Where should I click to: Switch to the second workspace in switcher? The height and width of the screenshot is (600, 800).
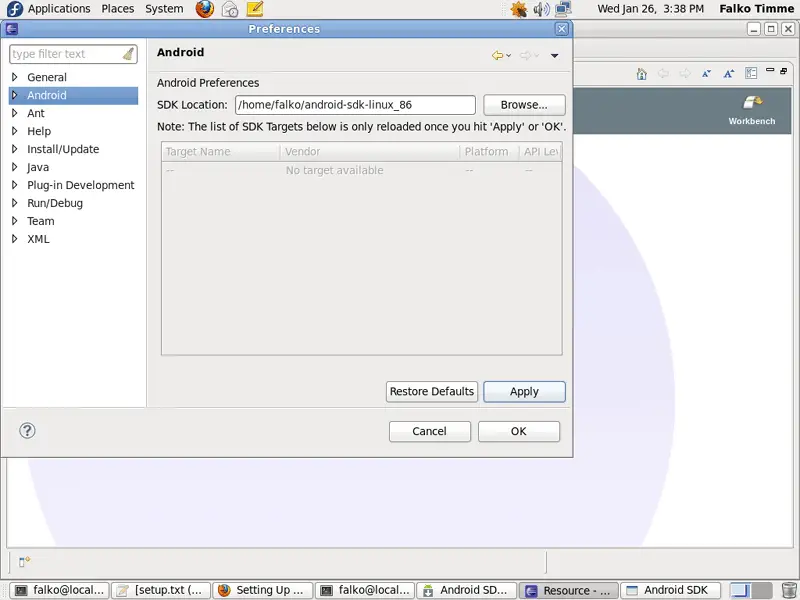[761, 590]
